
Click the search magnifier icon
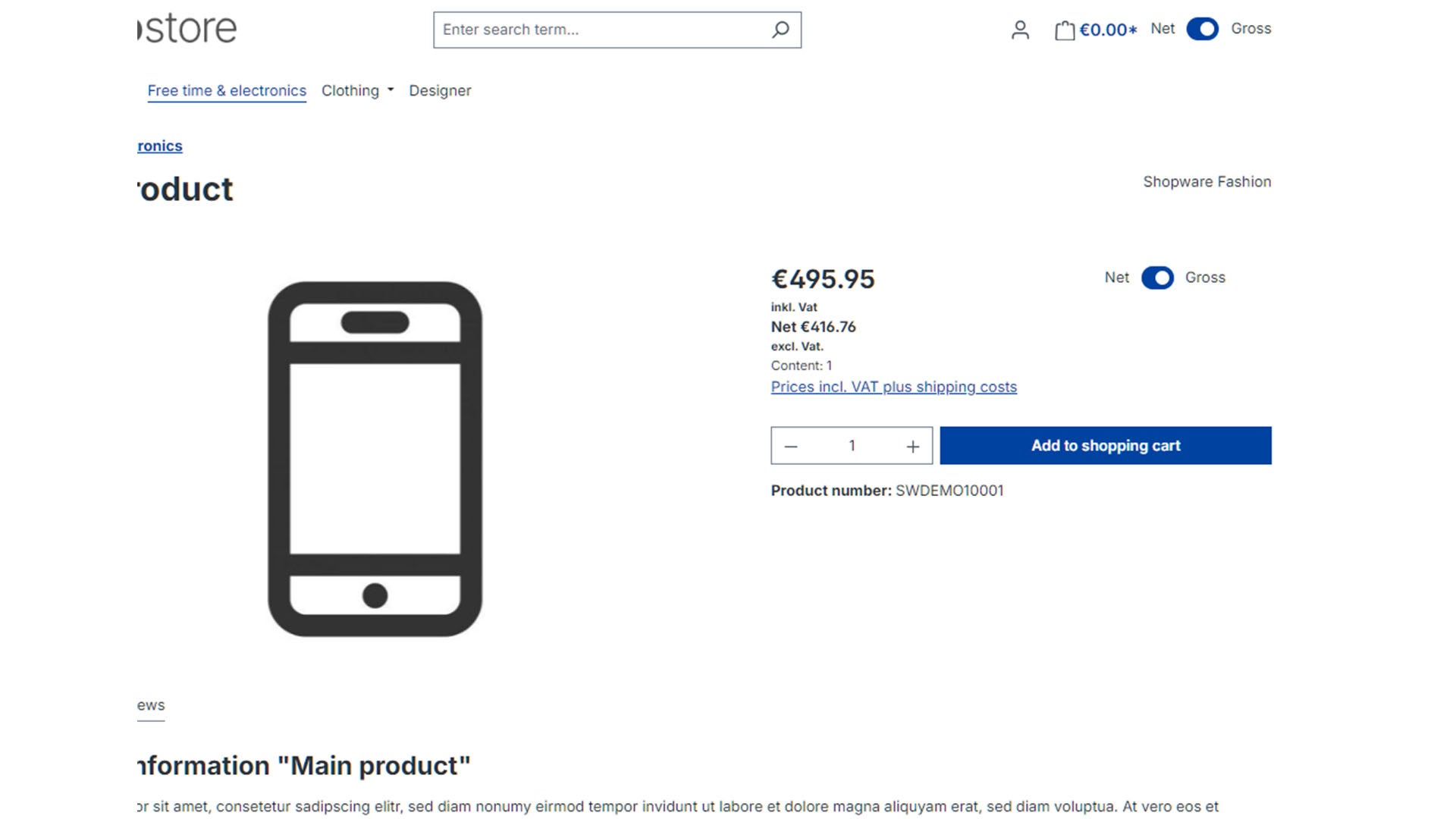pyautogui.click(x=780, y=30)
